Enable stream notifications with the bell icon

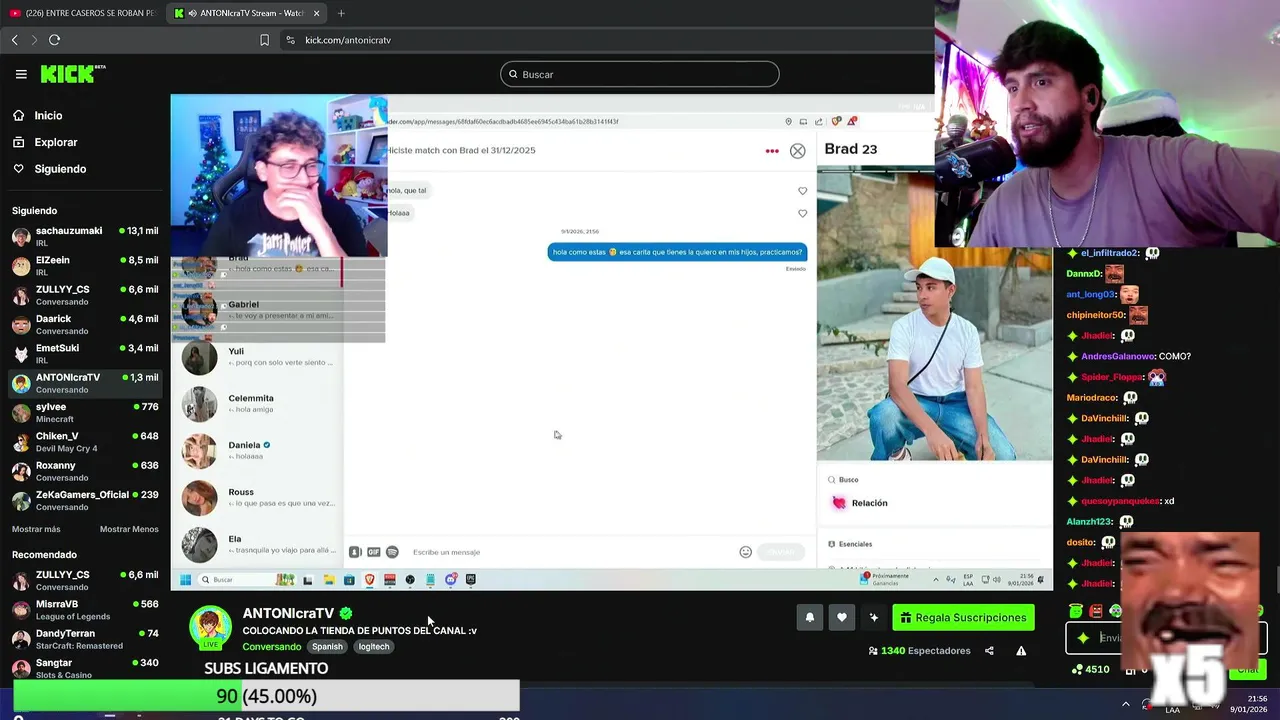(x=810, y=618)
